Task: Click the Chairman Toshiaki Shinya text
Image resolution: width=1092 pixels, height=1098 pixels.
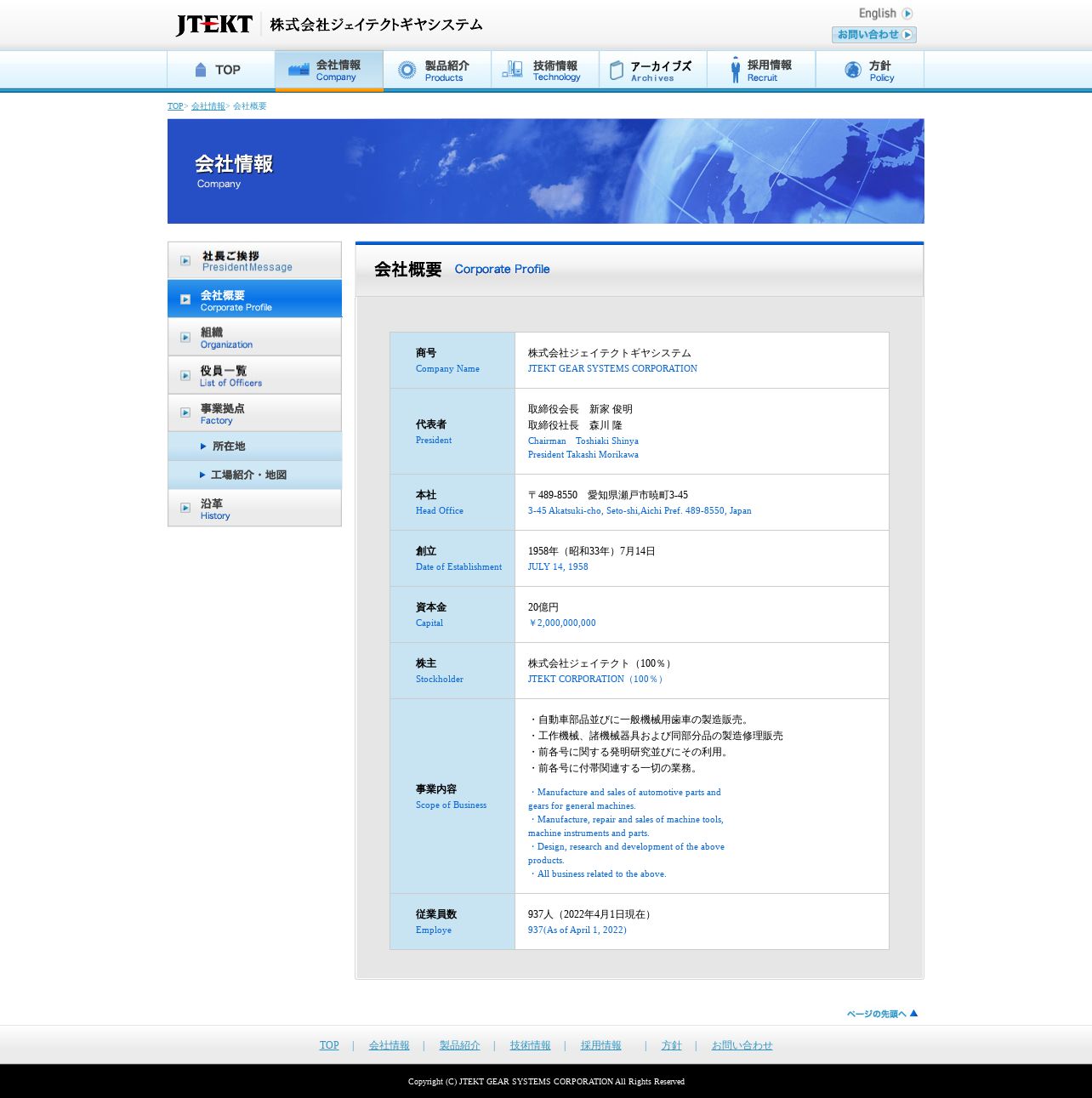Action: click(583, 441)
